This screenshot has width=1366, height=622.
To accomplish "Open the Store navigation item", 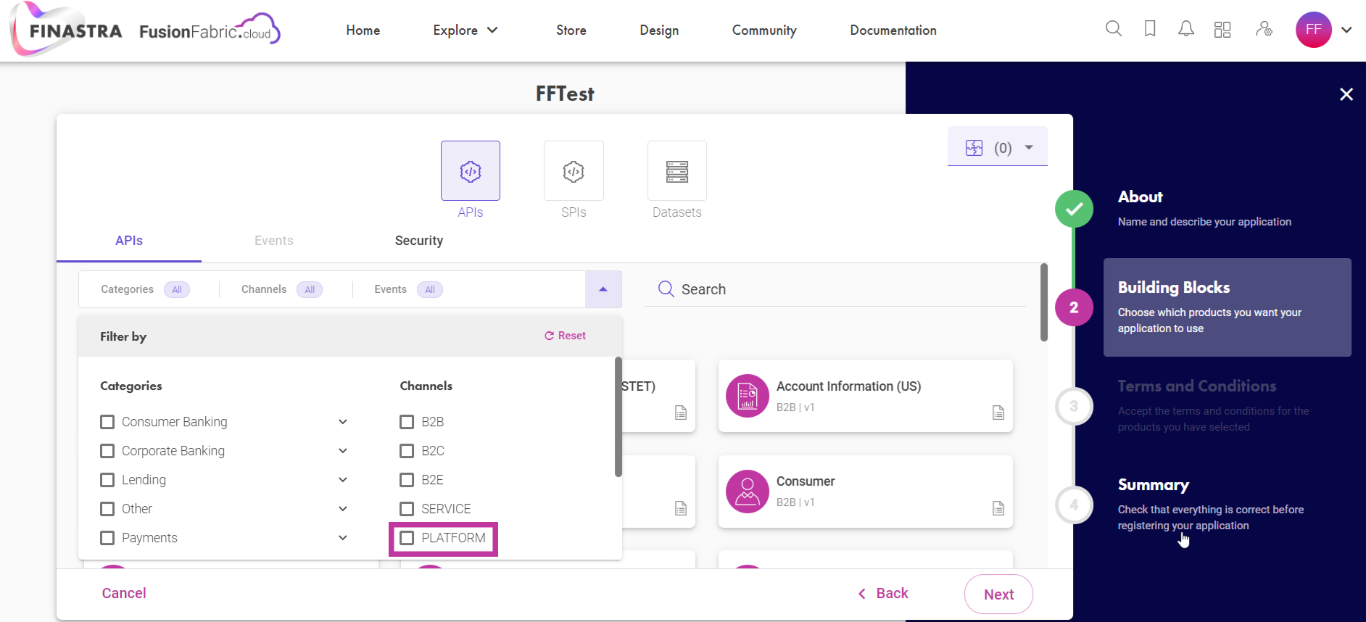I will [571, 30].
